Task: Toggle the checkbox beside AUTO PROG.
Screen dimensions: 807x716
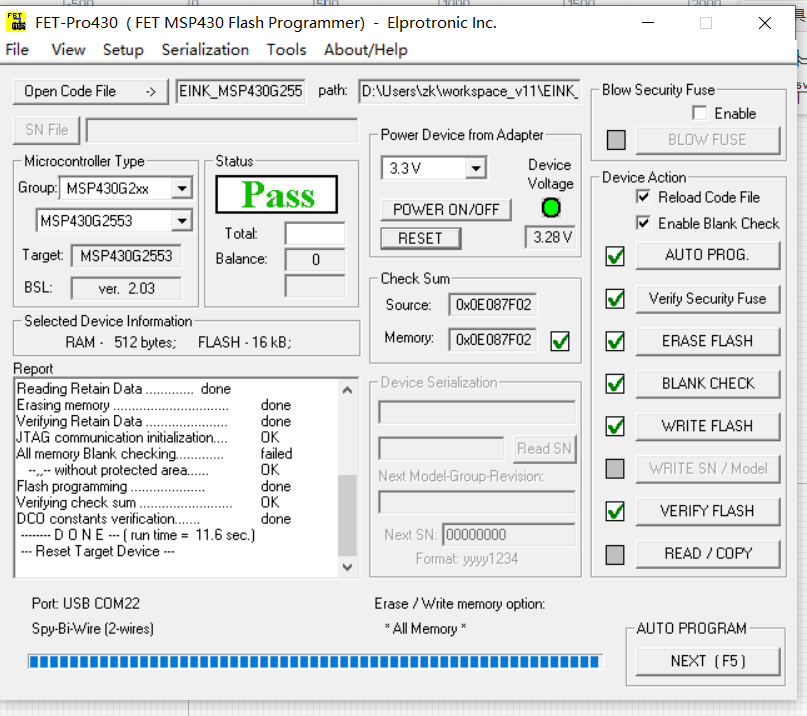Action: (x=615, y=256)
